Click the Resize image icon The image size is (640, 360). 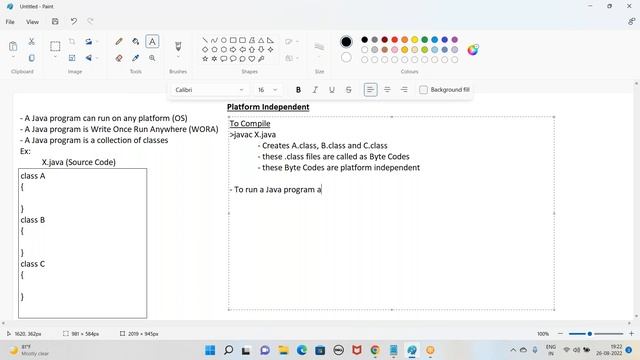click(x=72, y=58)
